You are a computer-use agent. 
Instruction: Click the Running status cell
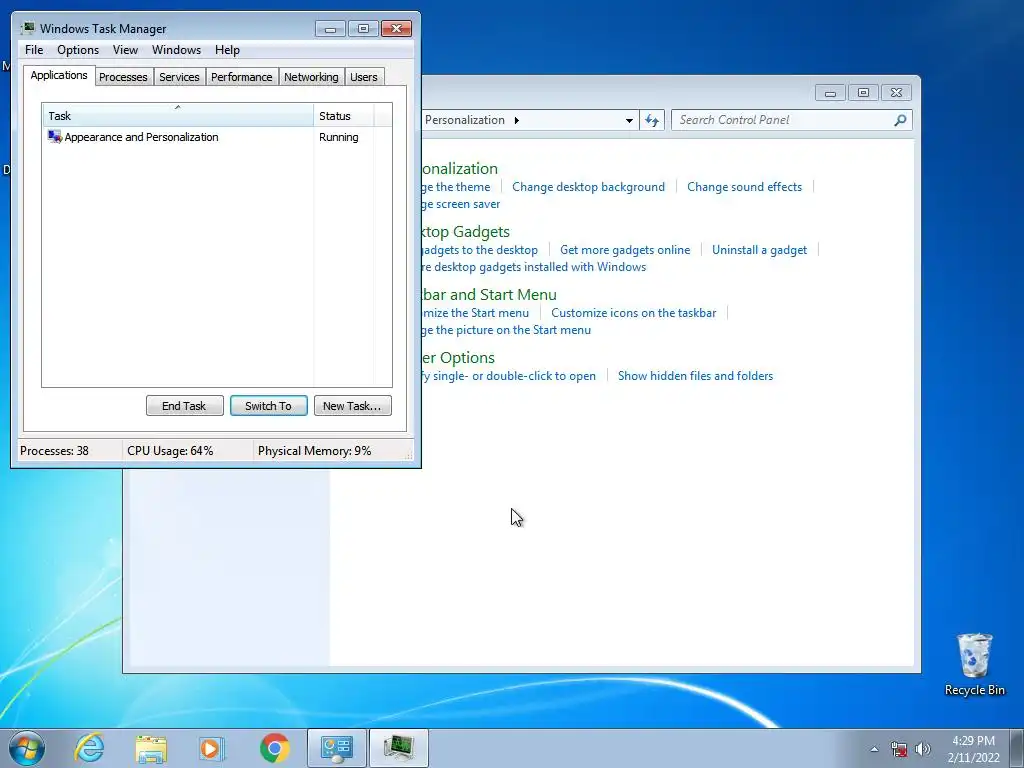338,137
